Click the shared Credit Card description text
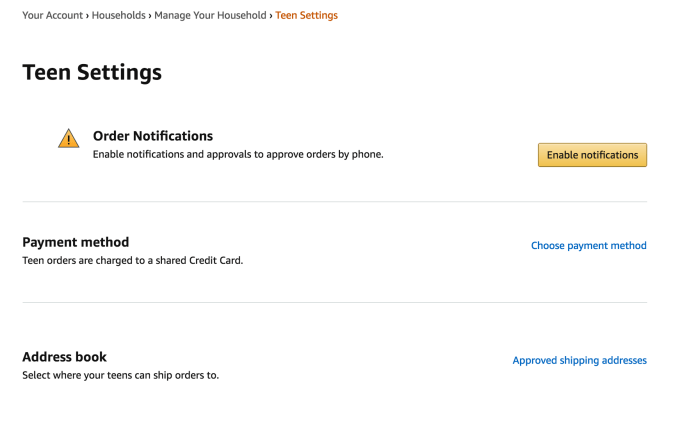This screenshot has height=445, width=680. pyautogui.click(x=132, y=260)
